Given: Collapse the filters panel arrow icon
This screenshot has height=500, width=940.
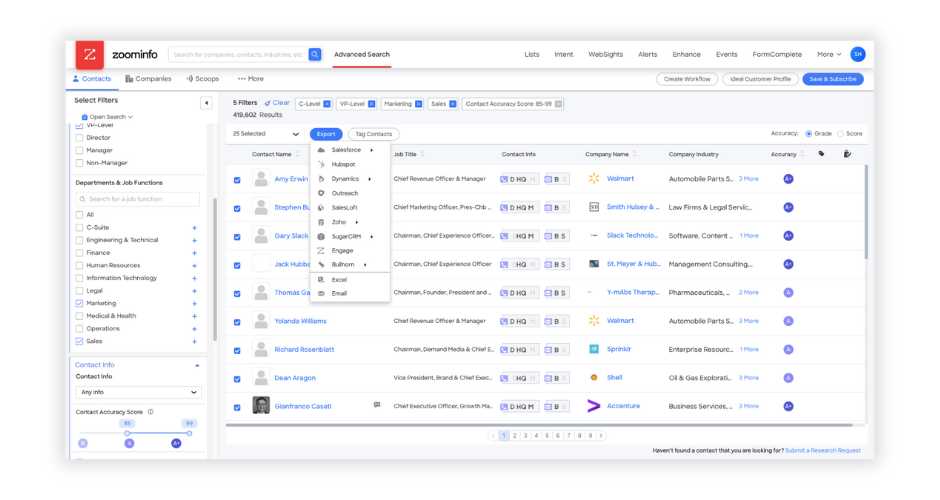Looking at the screenshot, I should tap(206, 103).
